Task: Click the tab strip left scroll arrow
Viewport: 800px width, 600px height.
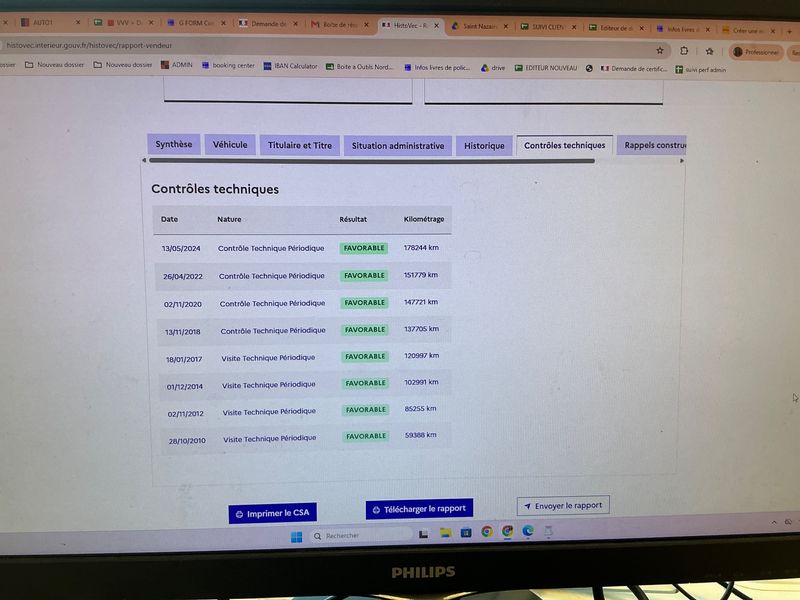Action: pyautogui.click(x=144, y=160)
